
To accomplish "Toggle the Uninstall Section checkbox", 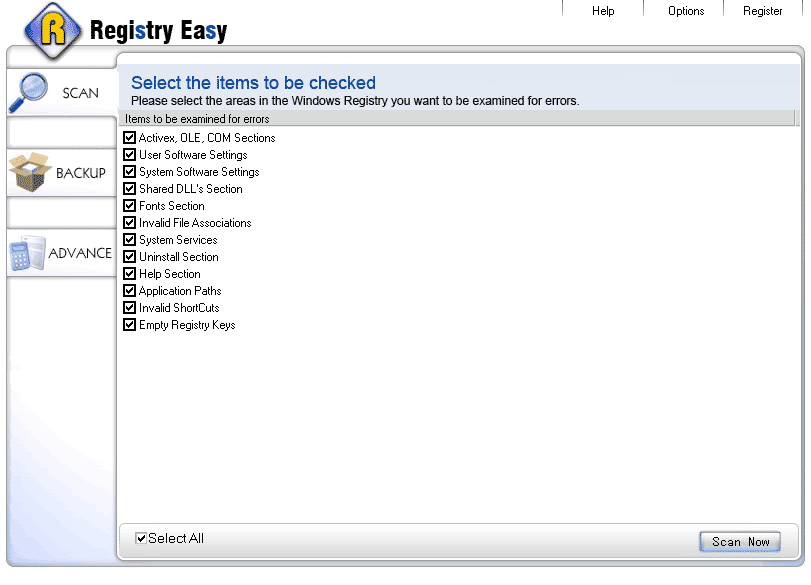I will pos(129,257).
